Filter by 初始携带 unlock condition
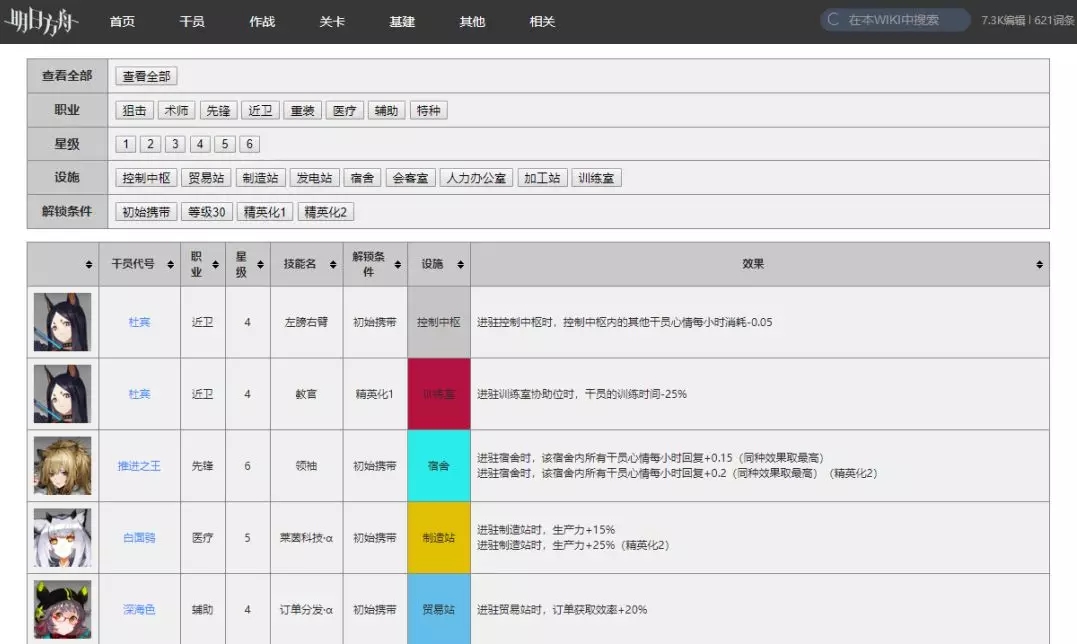1077x644 pixels. tap(146, 212)
